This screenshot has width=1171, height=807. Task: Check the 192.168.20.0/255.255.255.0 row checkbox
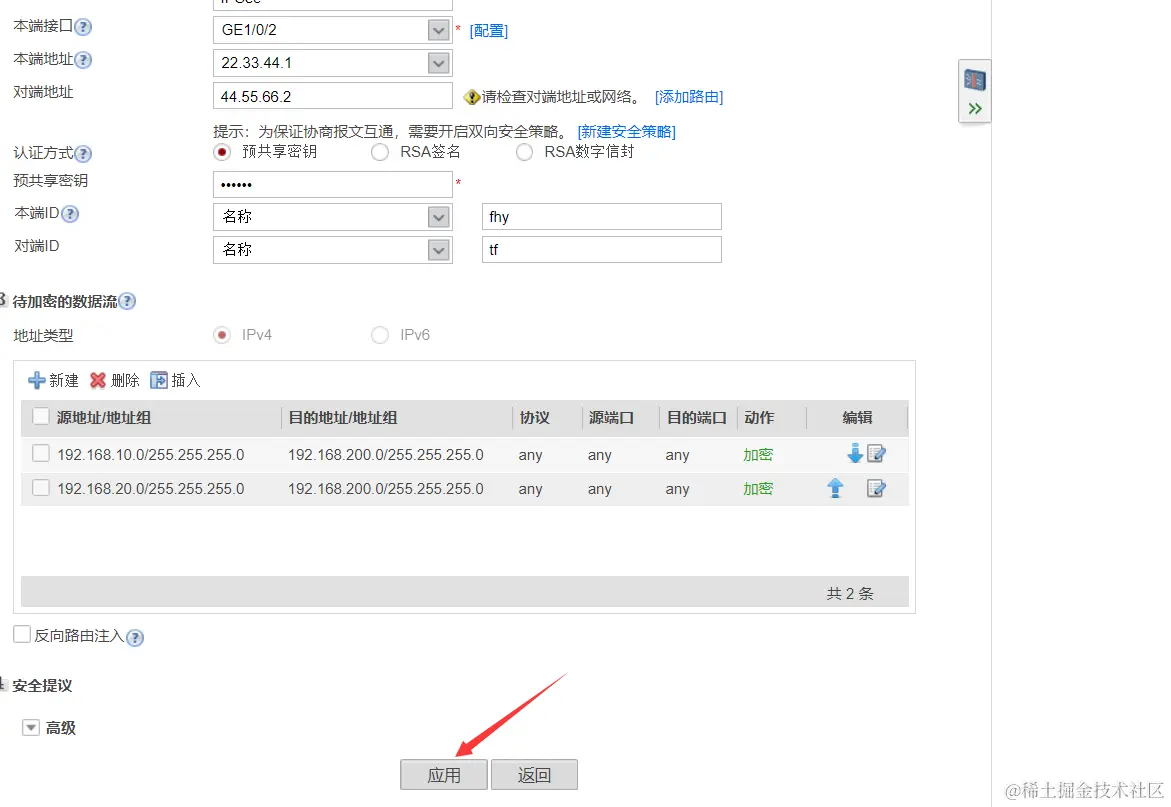pos(41,487)
